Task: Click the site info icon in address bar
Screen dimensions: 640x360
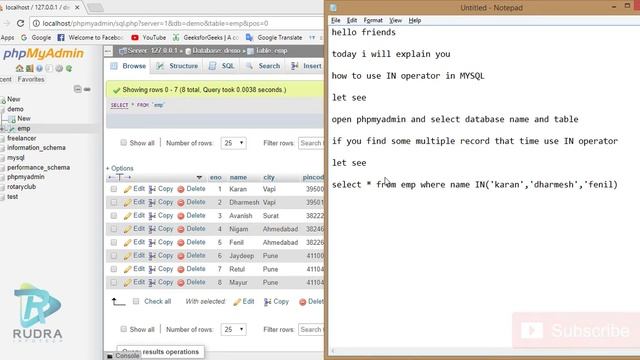Action: click(36, 23)
